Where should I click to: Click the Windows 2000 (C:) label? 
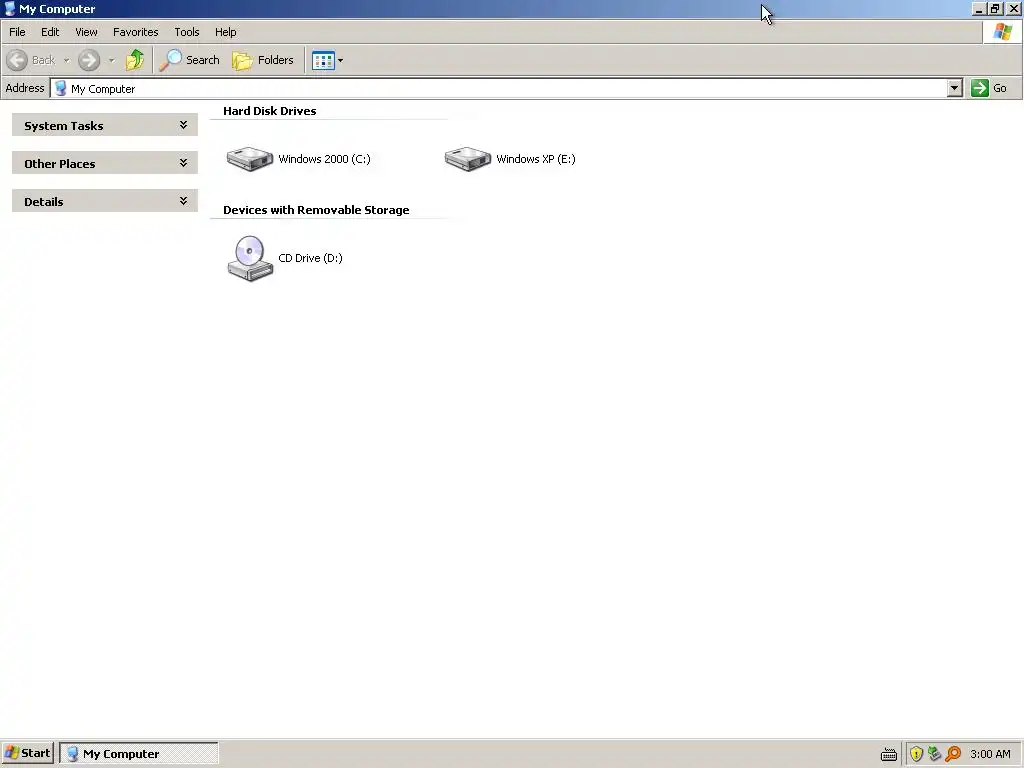tap(324, 159)
